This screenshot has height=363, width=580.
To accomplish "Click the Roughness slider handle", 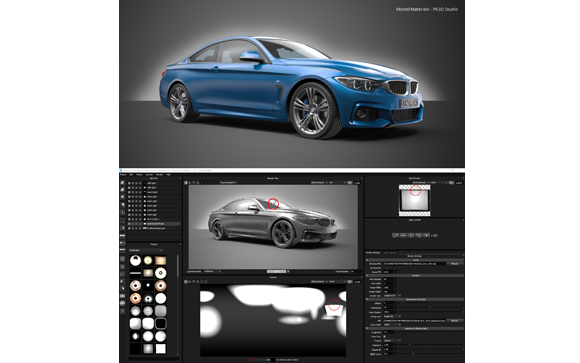I will [x=397, y=332].
